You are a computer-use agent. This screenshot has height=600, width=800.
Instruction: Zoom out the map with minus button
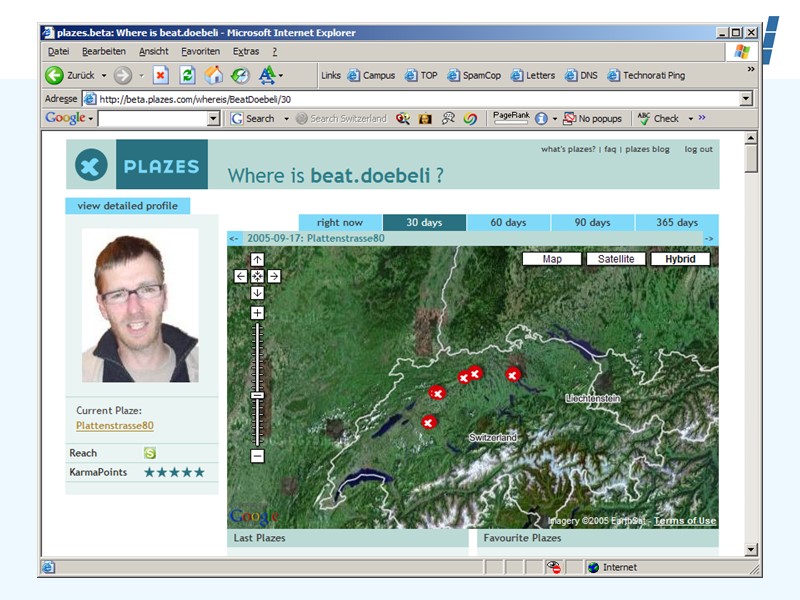(257, 456)
